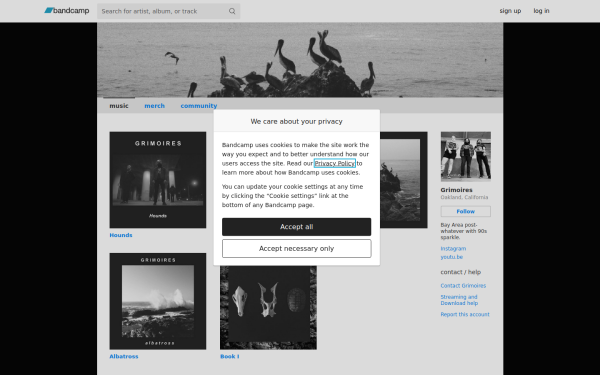
Task: Switch to the merch tab
Action: click(155, 106)
